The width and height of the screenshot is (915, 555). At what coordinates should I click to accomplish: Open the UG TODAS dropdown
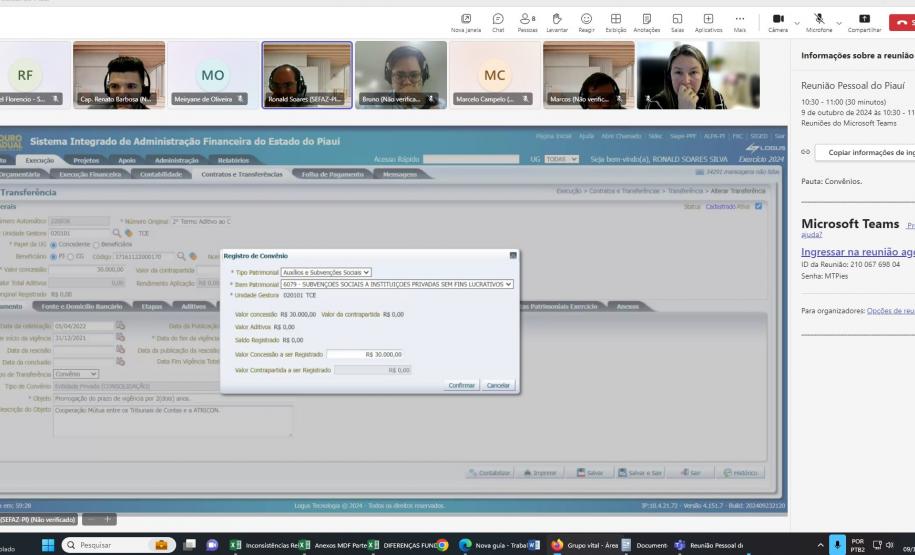562,160
